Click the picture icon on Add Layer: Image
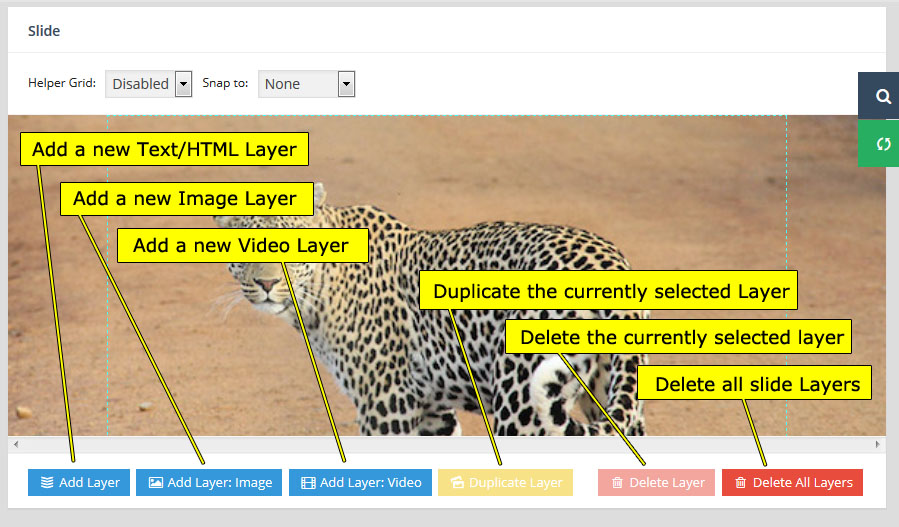The height and width of the screenshot is (527, 899). (x=155, y=483)
